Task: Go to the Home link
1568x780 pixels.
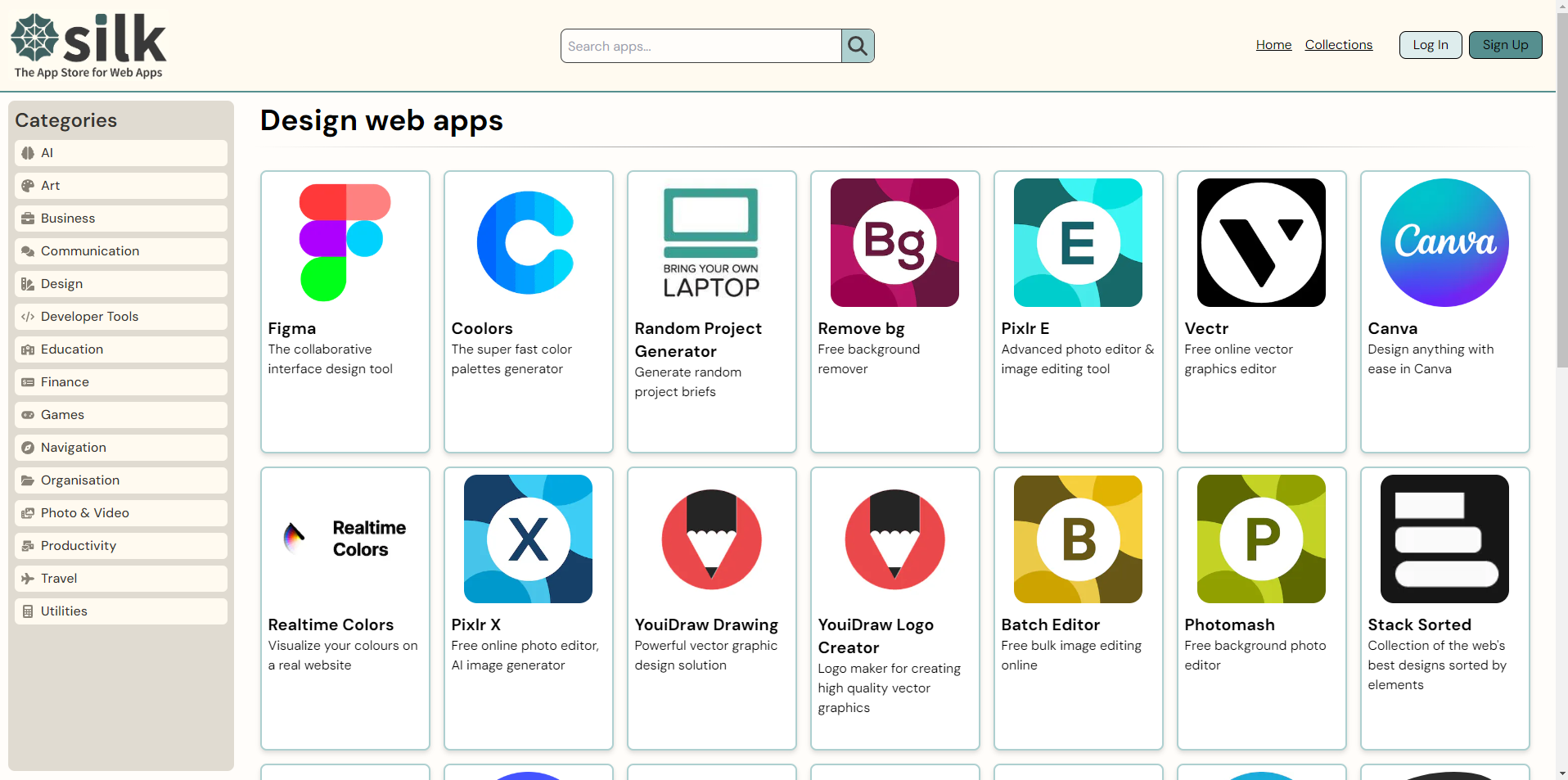Action: tap(1273, 45)
